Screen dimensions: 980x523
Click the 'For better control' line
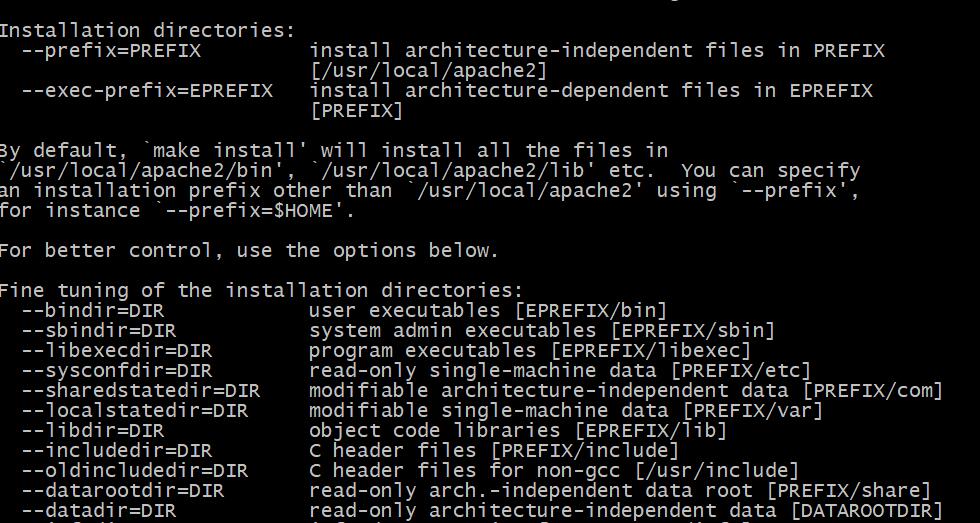249,251
